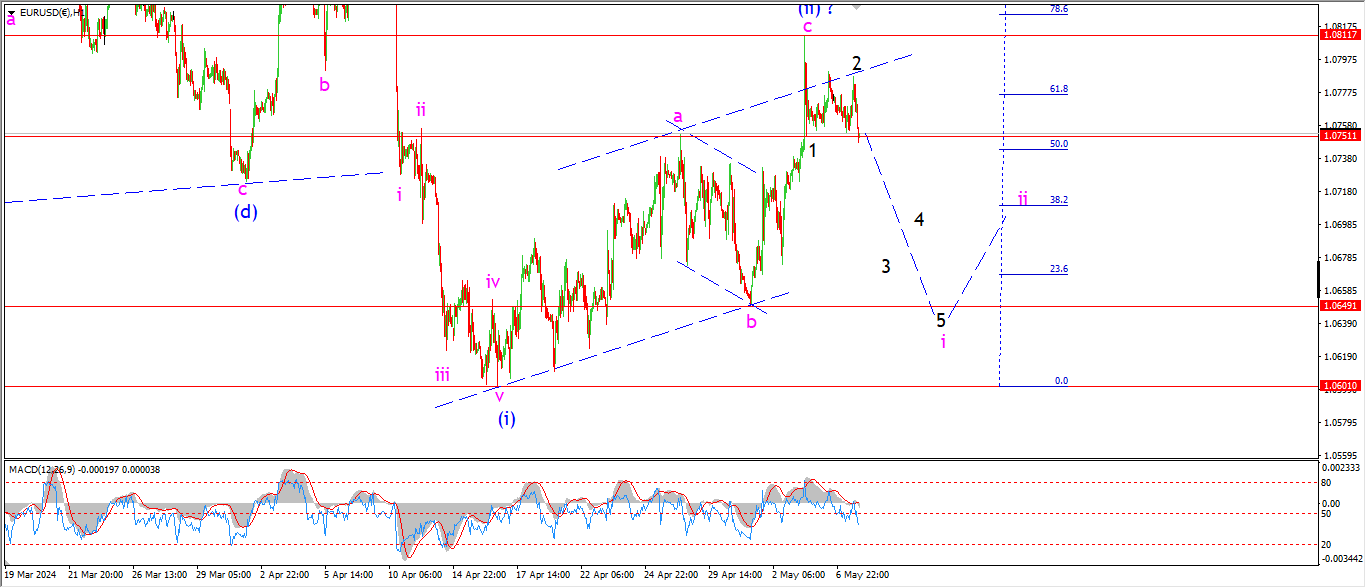1366x588 pixels.
Task: Select the black wave 5 label
Action: pos(941,320)
